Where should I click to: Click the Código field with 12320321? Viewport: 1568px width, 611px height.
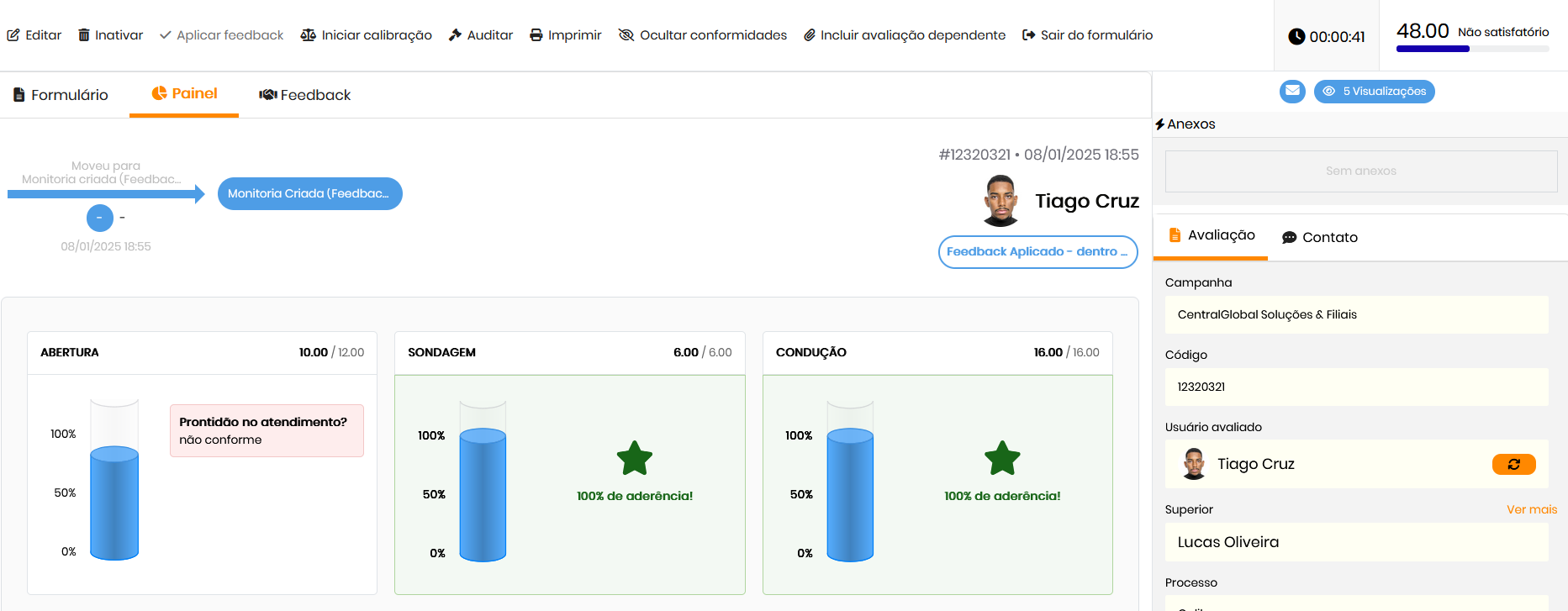click(x=1355, y=387)
